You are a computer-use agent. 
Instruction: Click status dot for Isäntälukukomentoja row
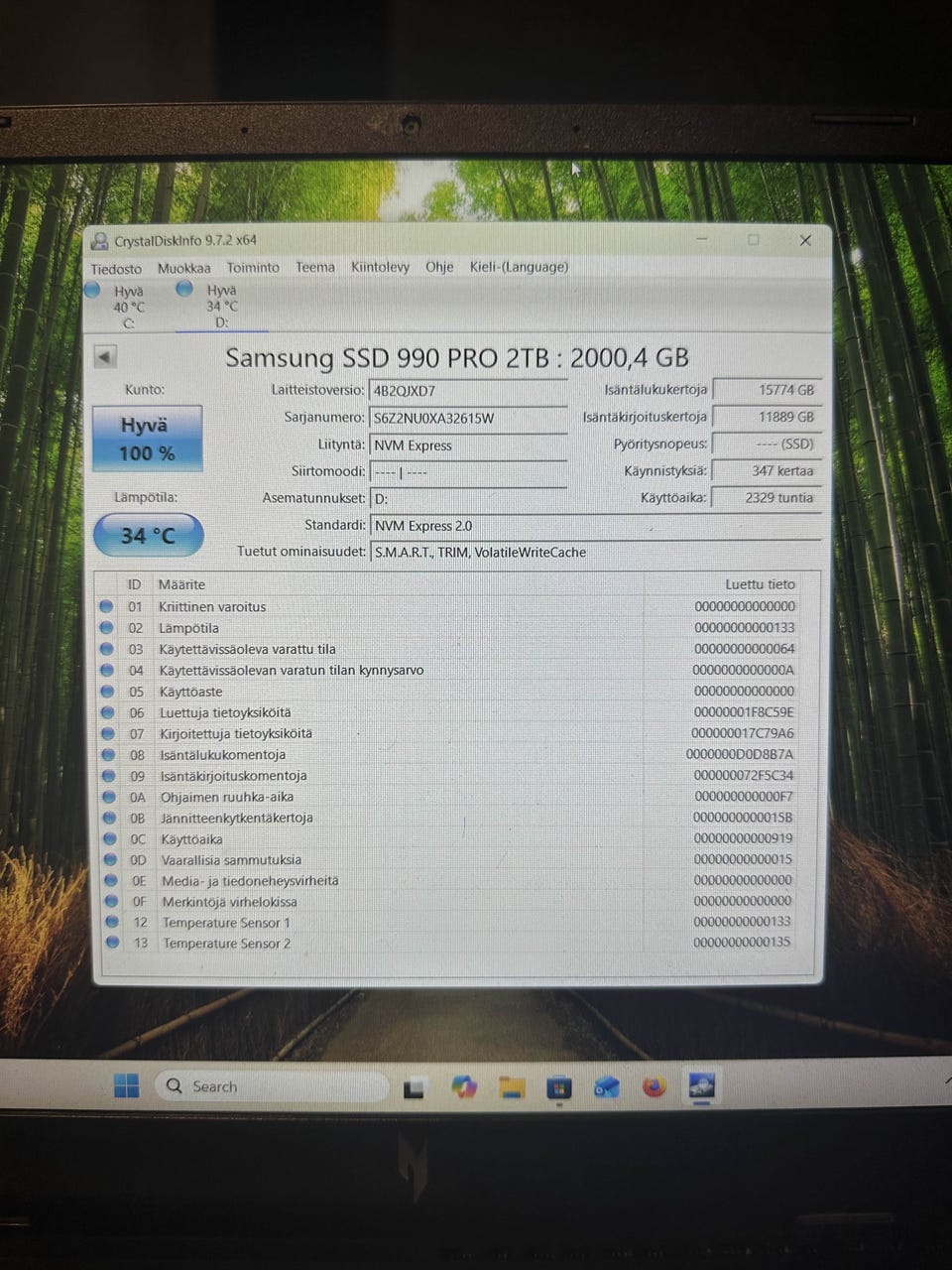coord(108,755)
